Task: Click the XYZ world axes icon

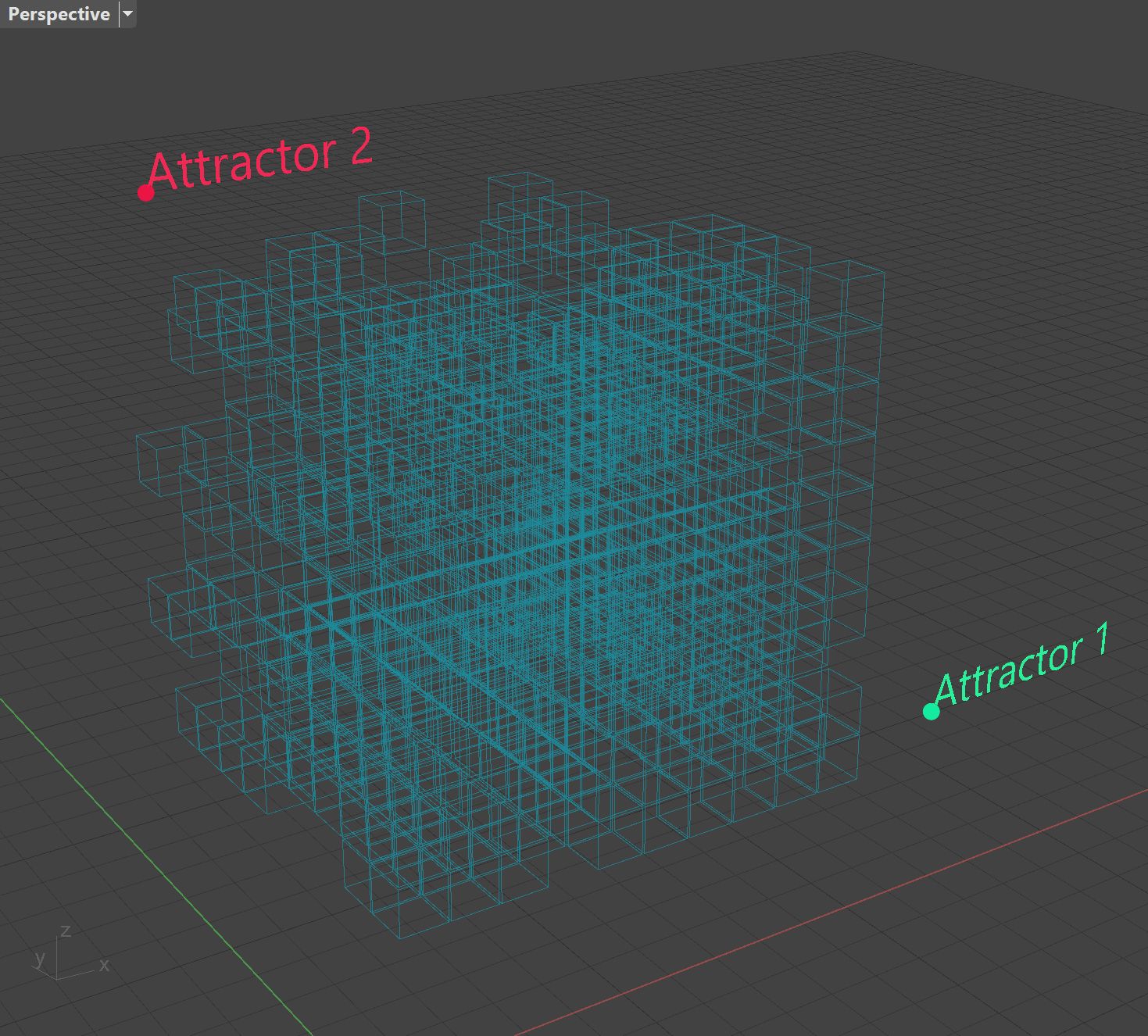Action: [70, 953]
